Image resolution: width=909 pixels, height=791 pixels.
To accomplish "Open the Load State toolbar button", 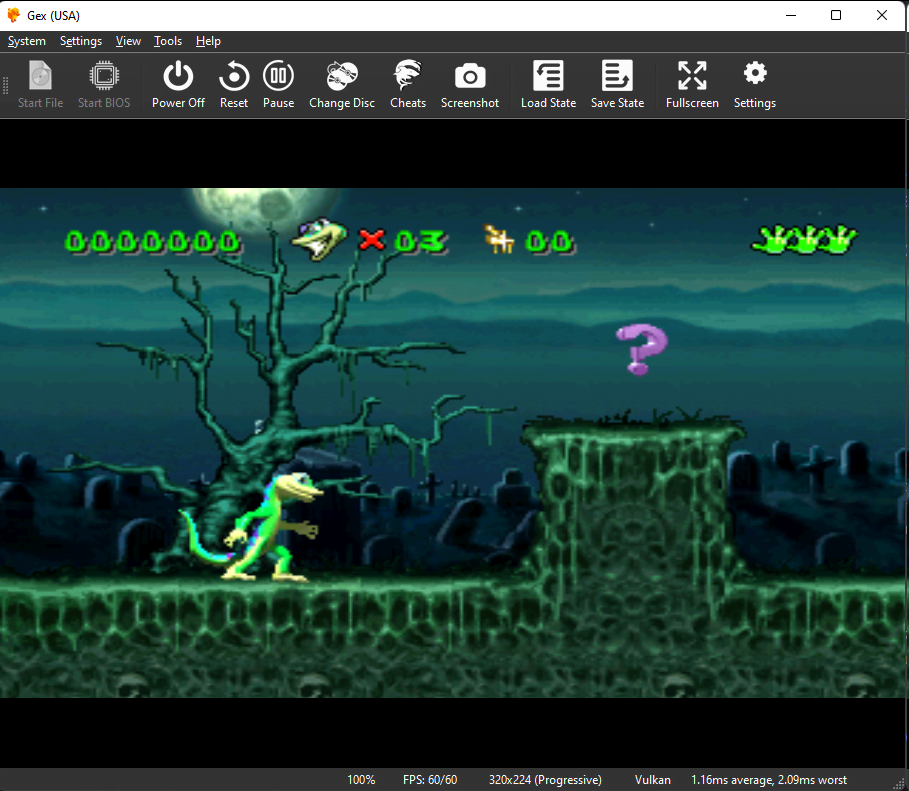I will pyautogui.click(x=548, y=85).
